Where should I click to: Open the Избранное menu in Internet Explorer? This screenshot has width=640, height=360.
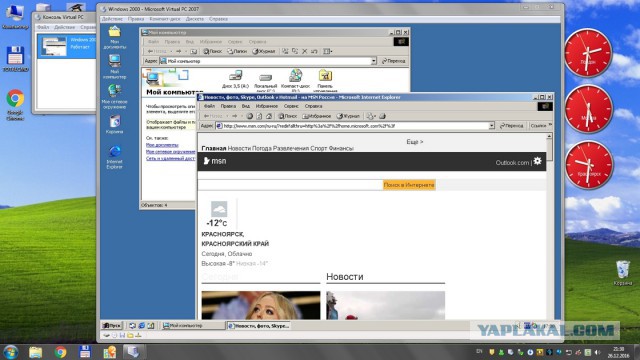pyautogui.click(x=267, y=106)
